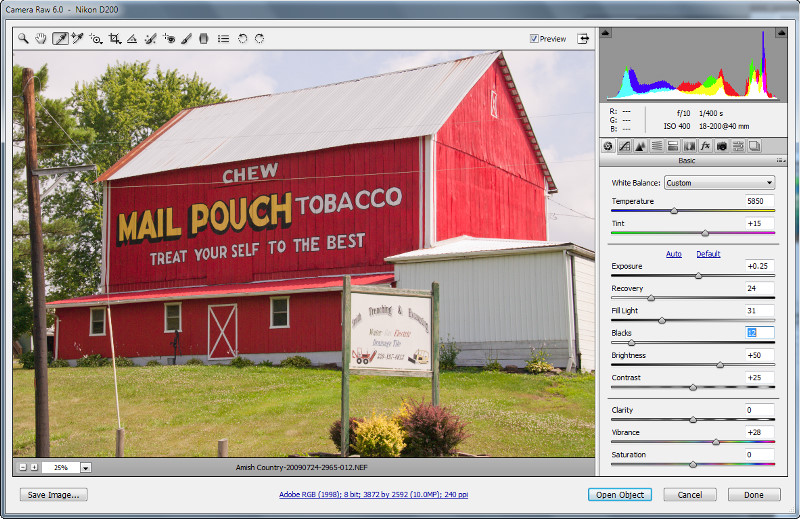The width and height of the screenshot is (800, 519).
Task: Click the Vibrance slider handle
Action: 716,442
